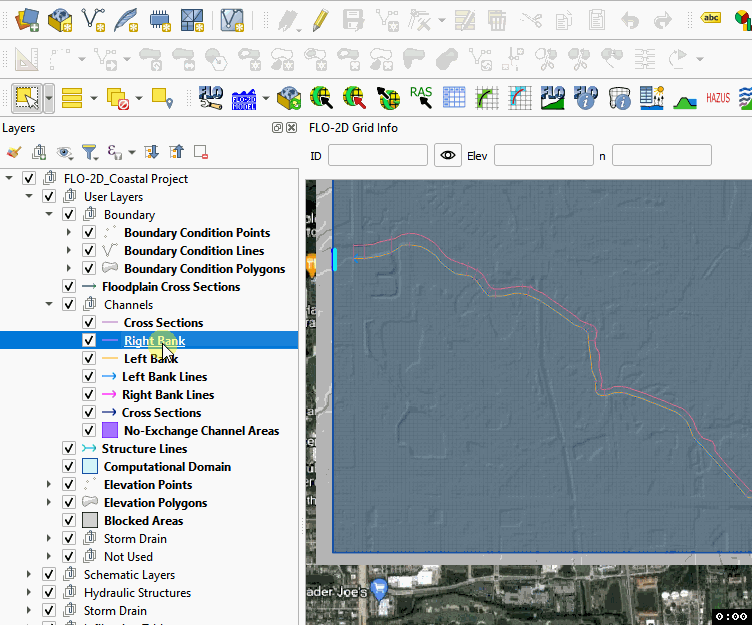Select the No-Exchange Channel Areas layer
This screenshot has width=752, height=625.
[201, 431]
